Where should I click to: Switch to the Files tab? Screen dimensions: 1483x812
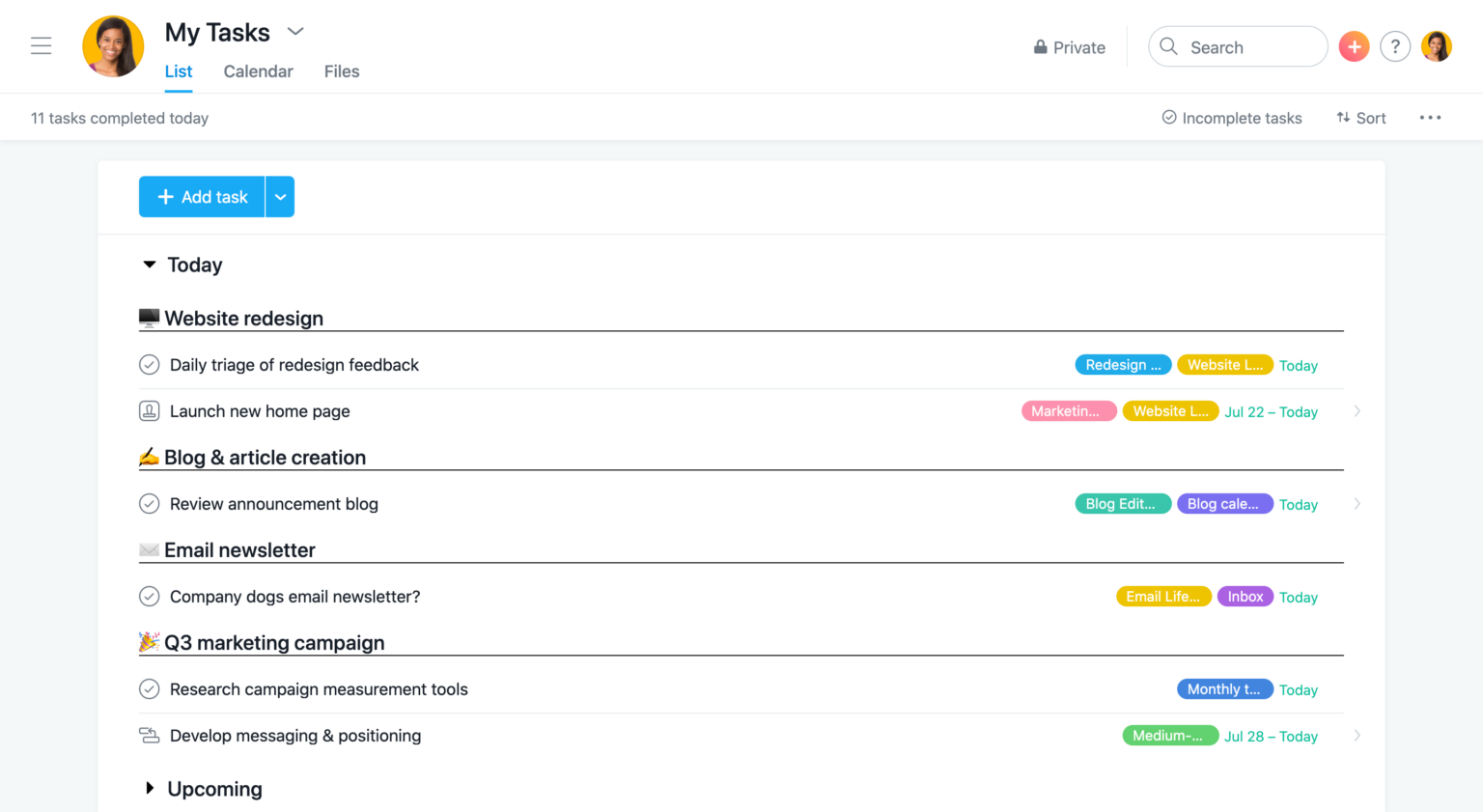[x=342, y=70]
